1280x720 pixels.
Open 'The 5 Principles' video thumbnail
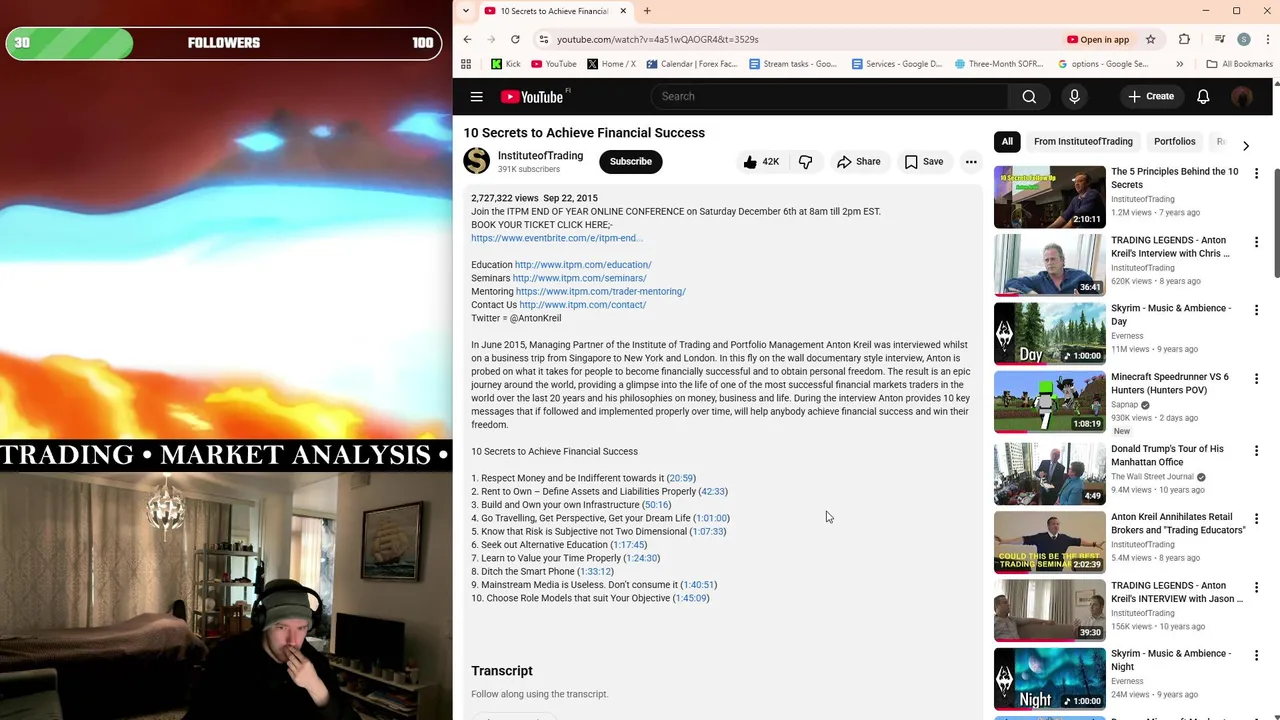pos(1049,197)
